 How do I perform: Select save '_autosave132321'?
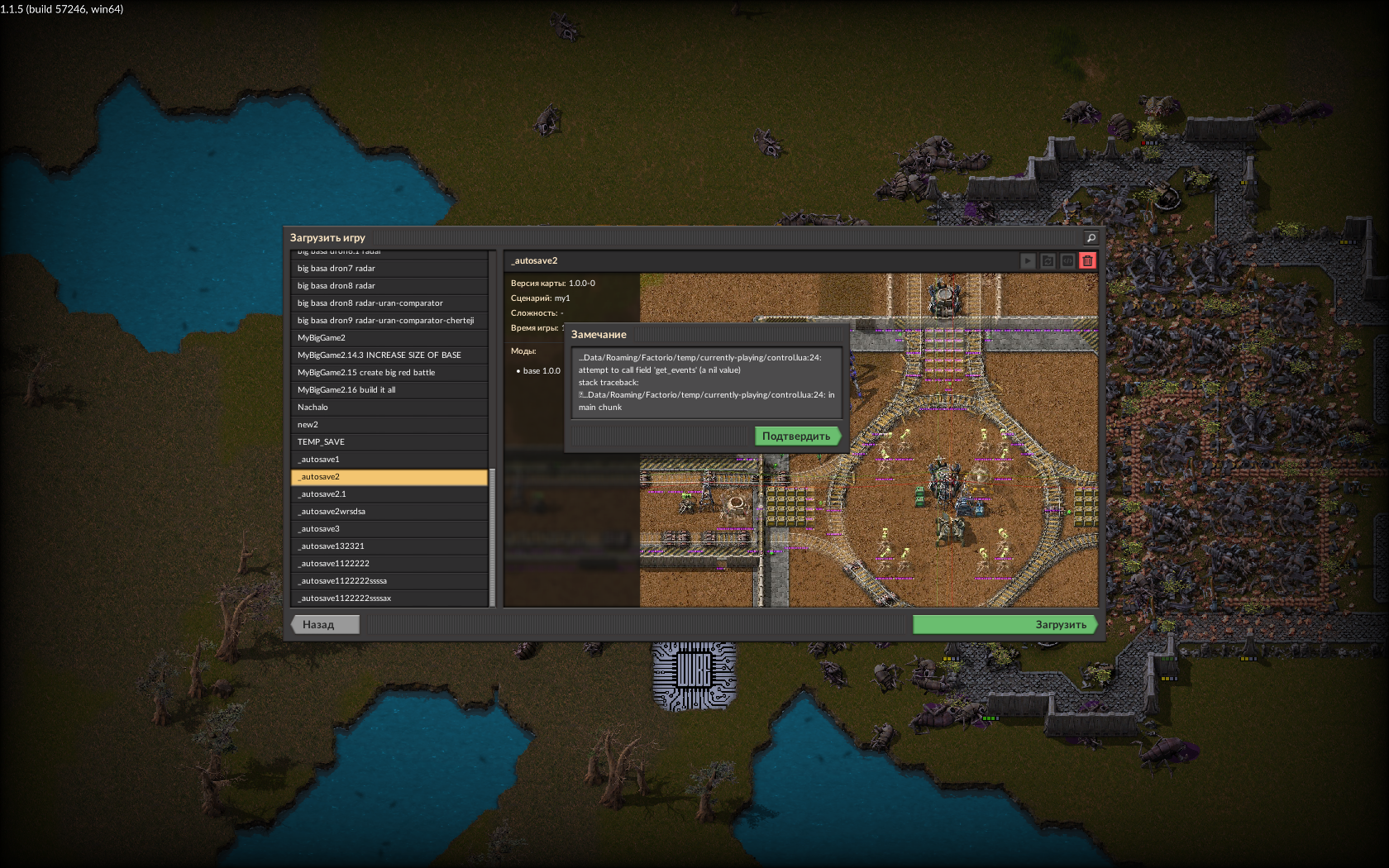coord(389,546)
